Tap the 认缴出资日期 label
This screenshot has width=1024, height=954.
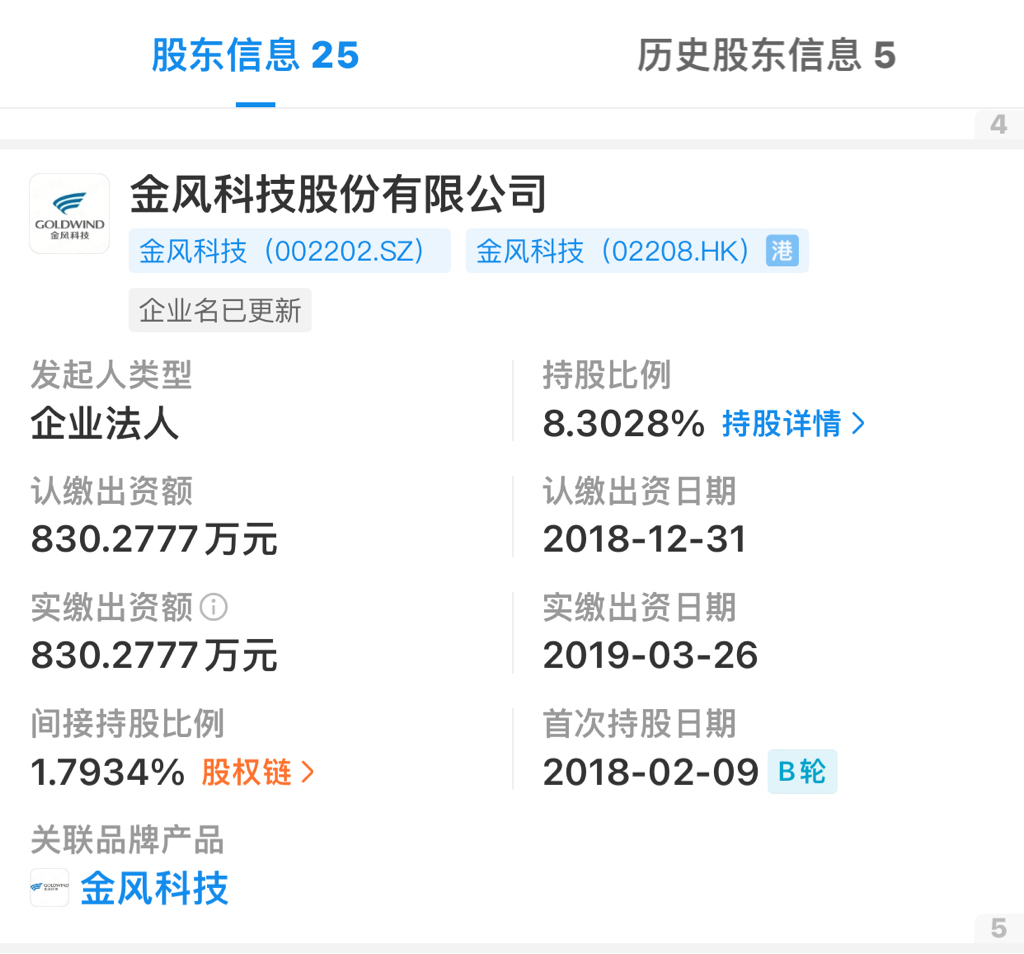[639, 491]
